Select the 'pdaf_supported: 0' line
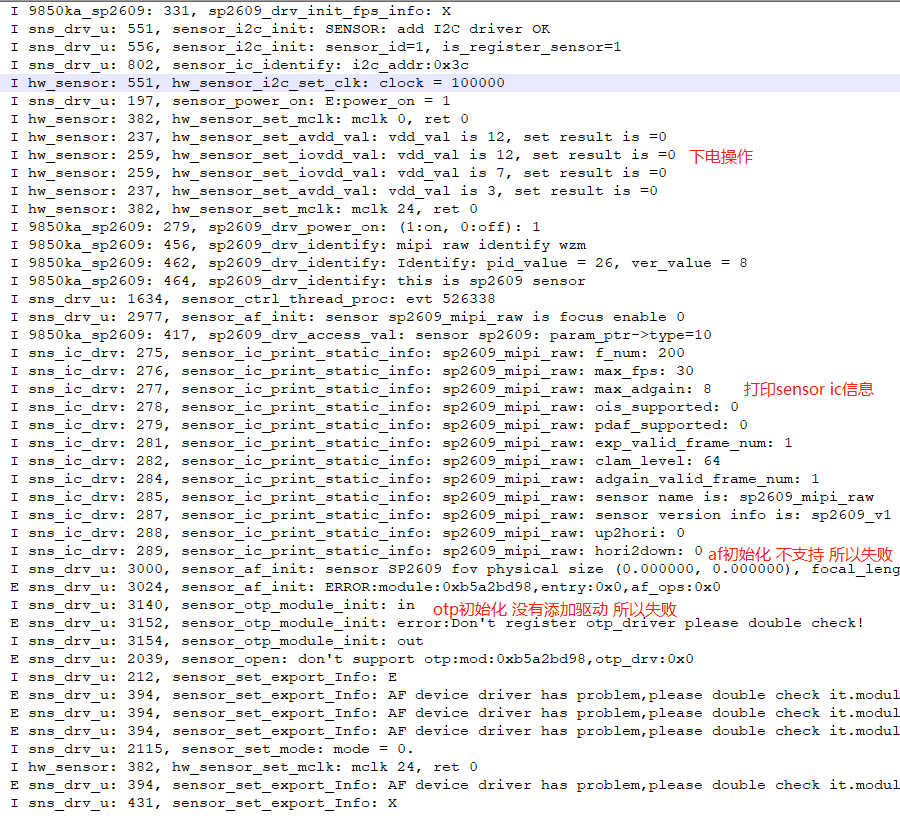The image size is (900, 816). tap(379, 425)
